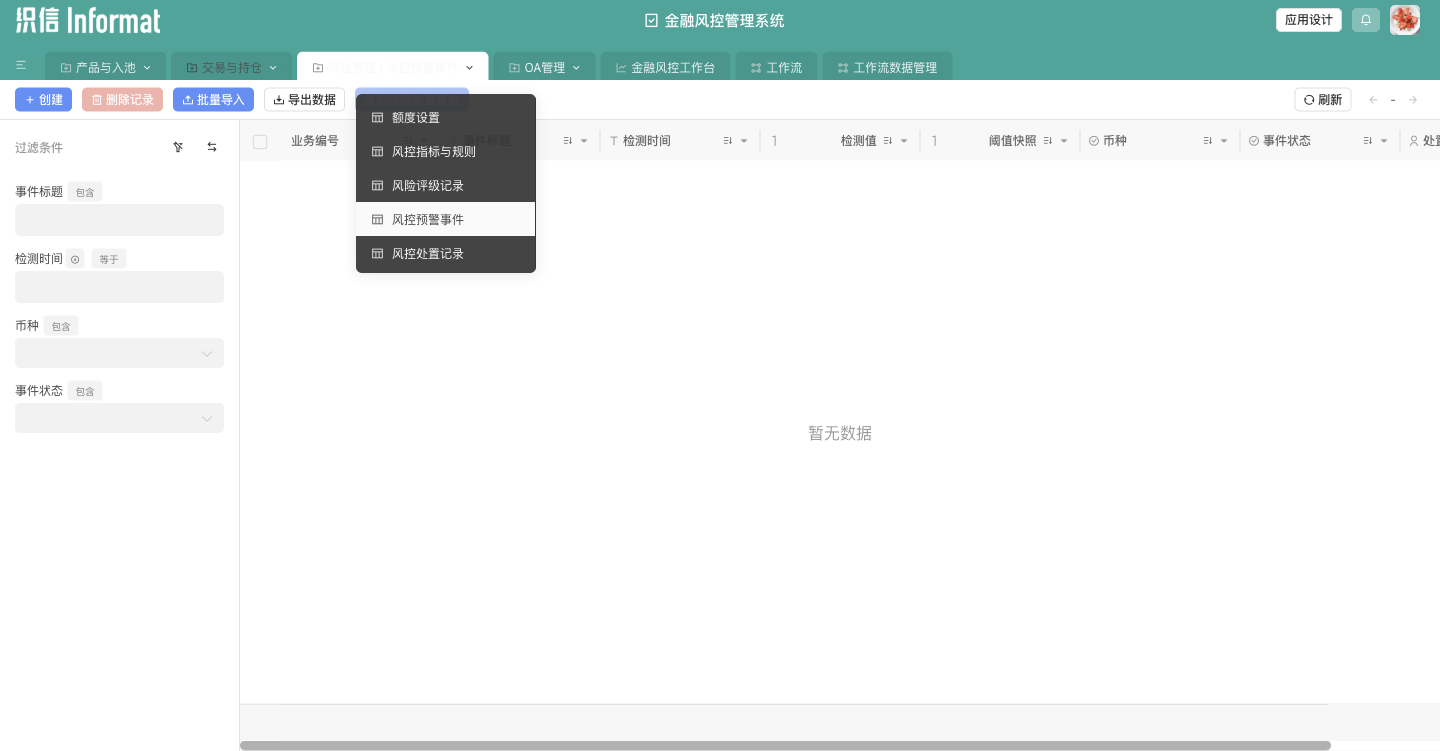This screenshot has height=751, width=1440.
Task: Click the 刷新 refresh button
Action: [x=1322, y=100]
